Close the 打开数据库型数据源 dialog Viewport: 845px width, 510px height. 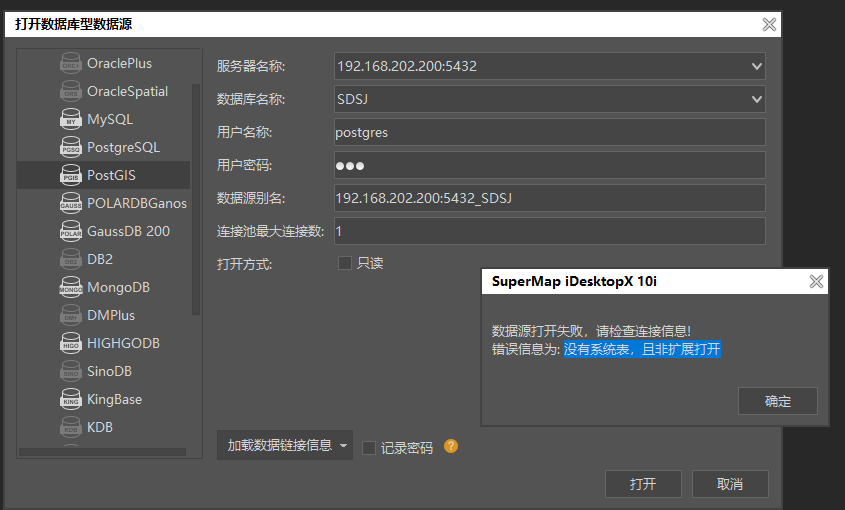pyautogui.click(x=769, y=24)
